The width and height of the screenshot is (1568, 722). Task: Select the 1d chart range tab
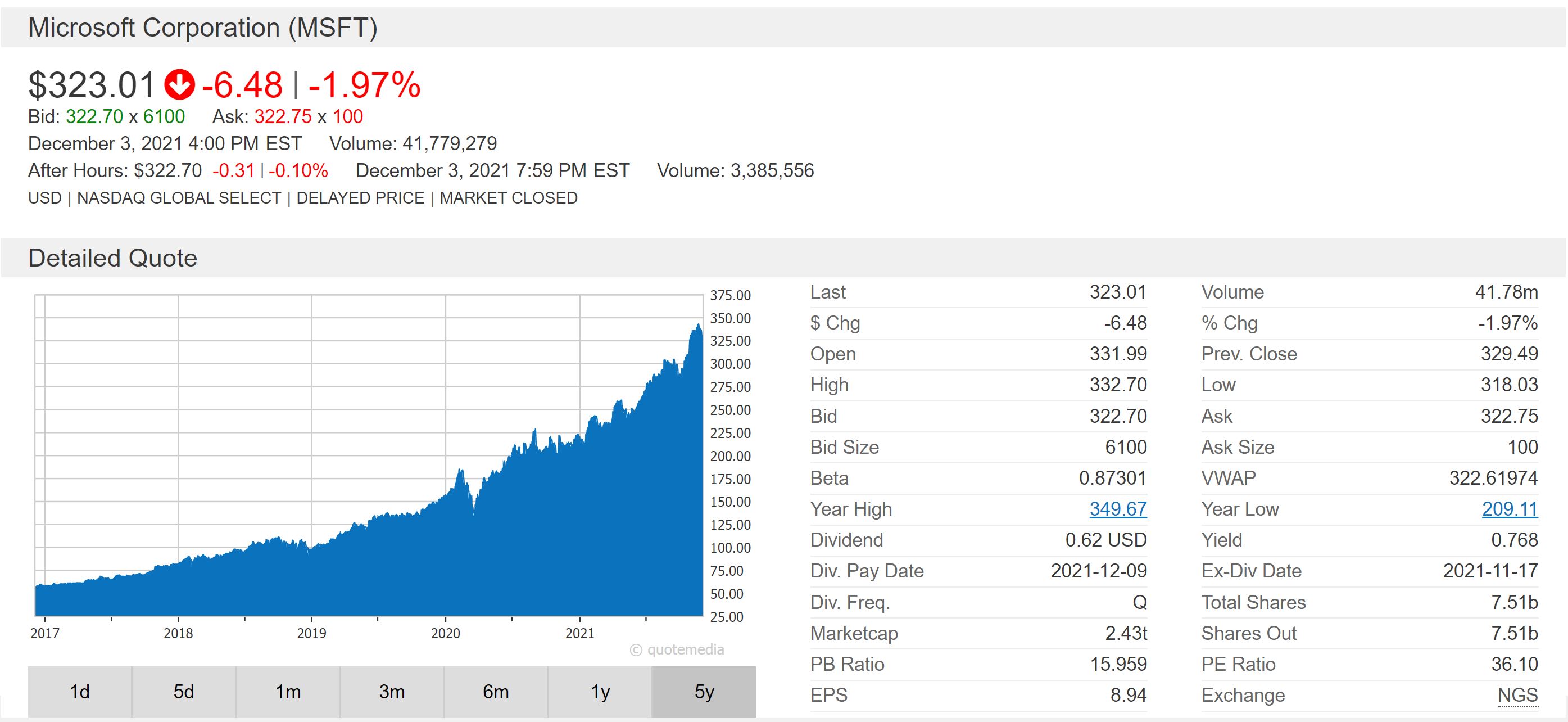(80, 692)
